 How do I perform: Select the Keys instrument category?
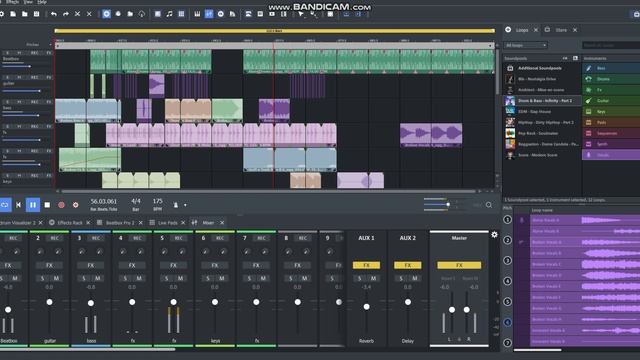(611, 111)
